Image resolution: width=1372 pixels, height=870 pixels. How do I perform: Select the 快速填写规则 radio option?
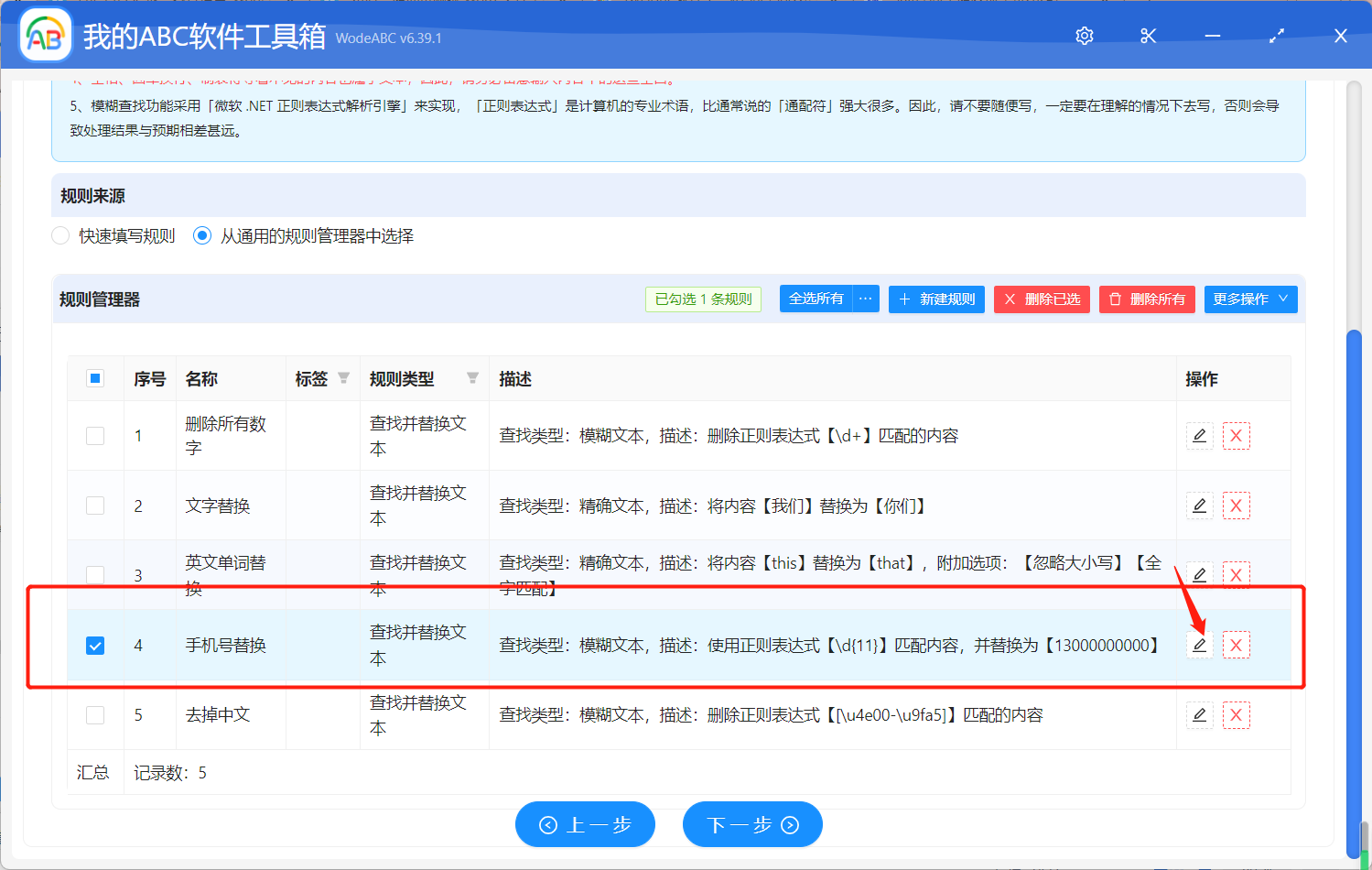59,235
